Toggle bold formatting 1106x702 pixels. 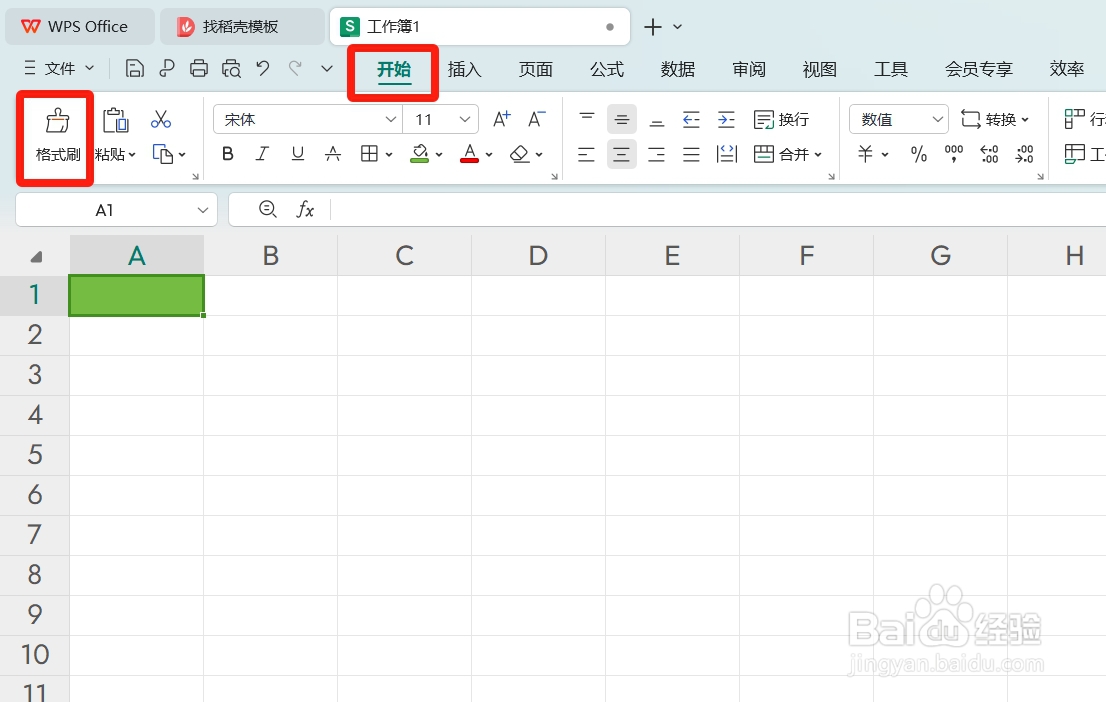pos(228,154)
